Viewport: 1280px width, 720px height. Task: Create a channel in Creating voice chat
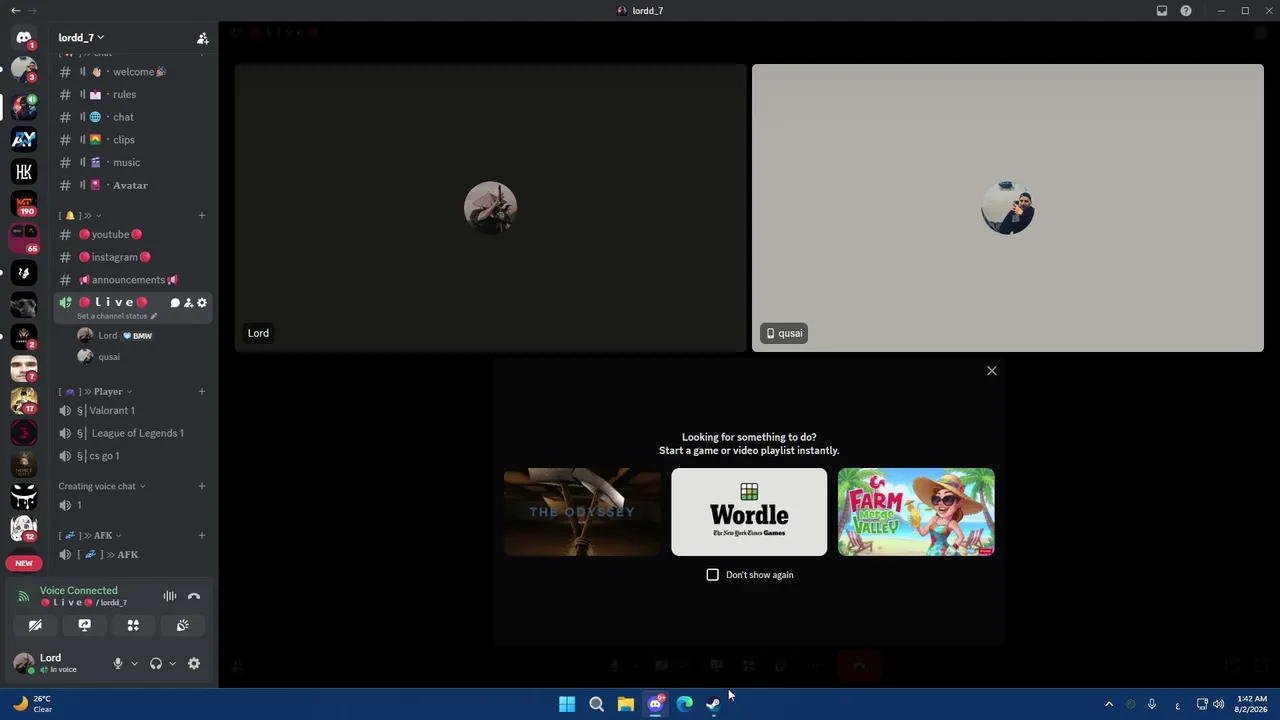pos(202,486)
